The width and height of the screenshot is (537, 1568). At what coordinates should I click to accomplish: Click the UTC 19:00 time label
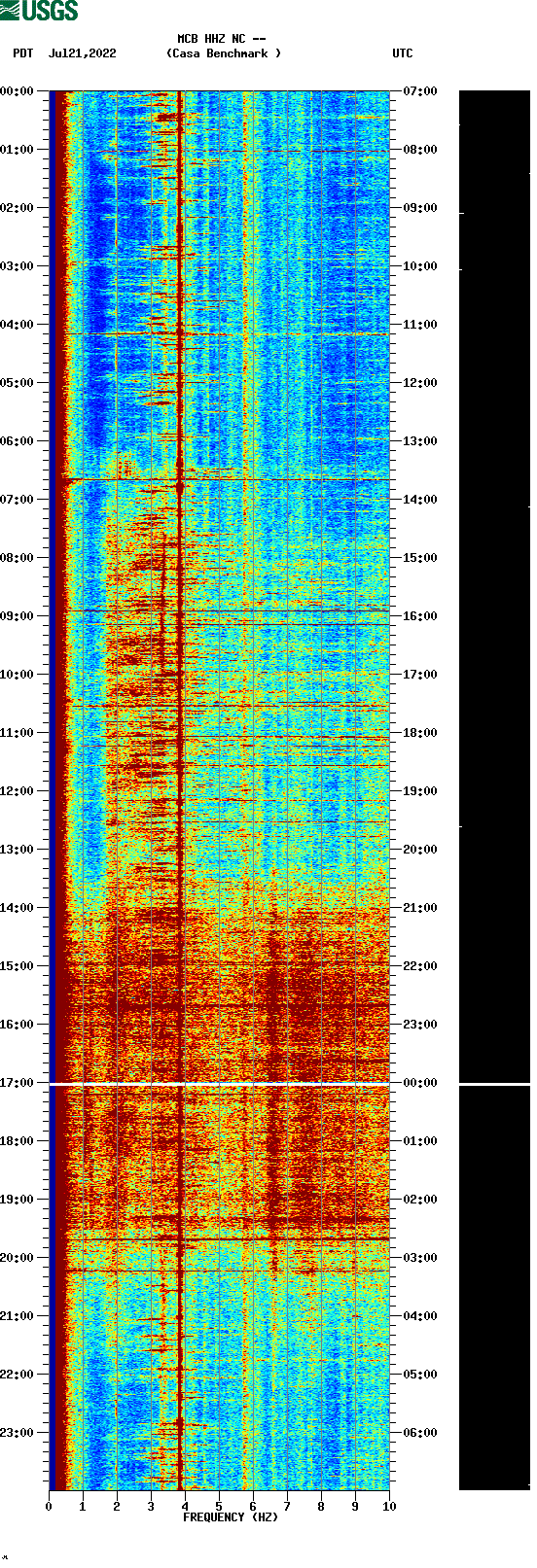(420, 791)
